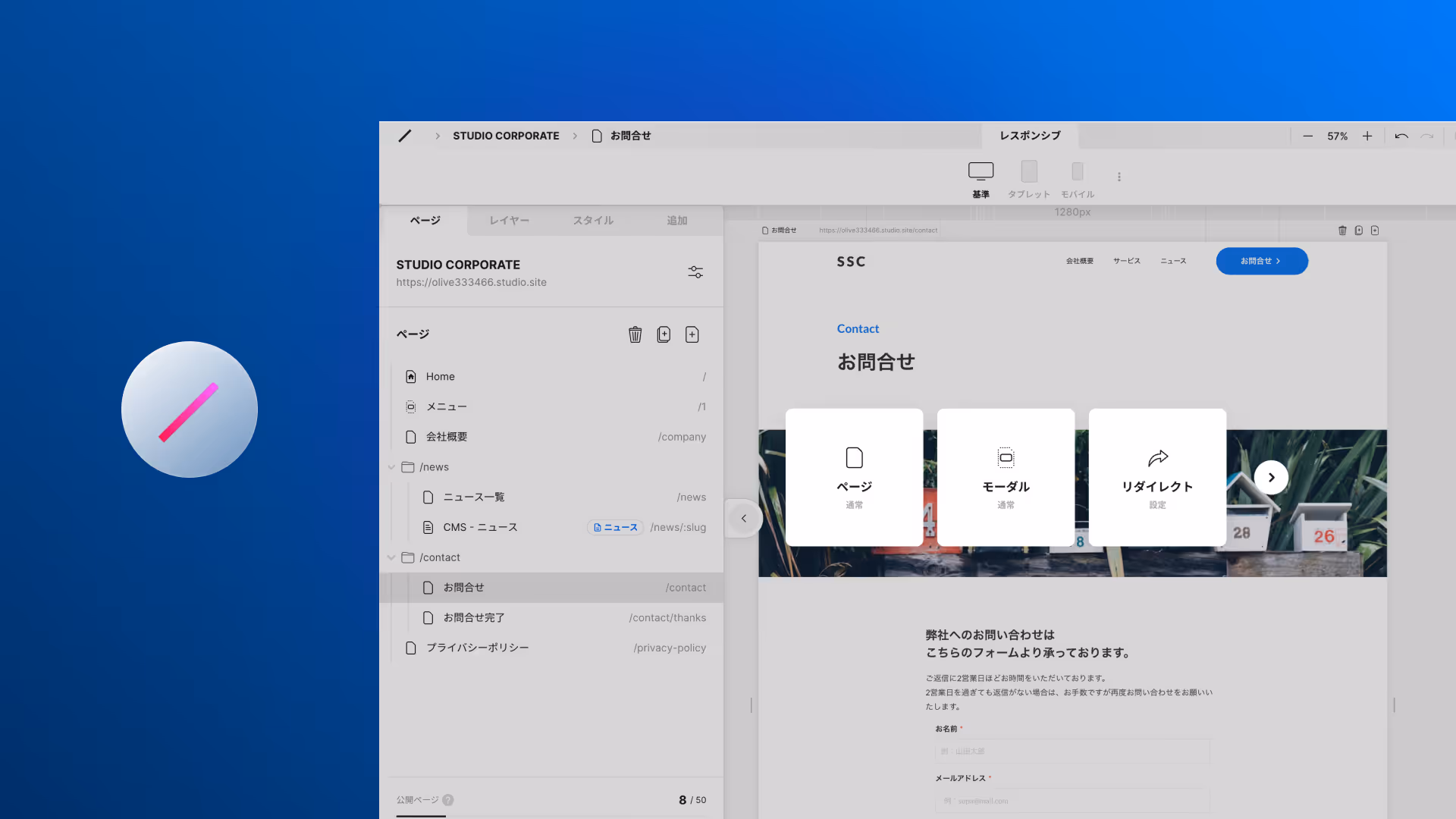Open the site settings sliders icon

pyautogui.click(x=695, y=272)
